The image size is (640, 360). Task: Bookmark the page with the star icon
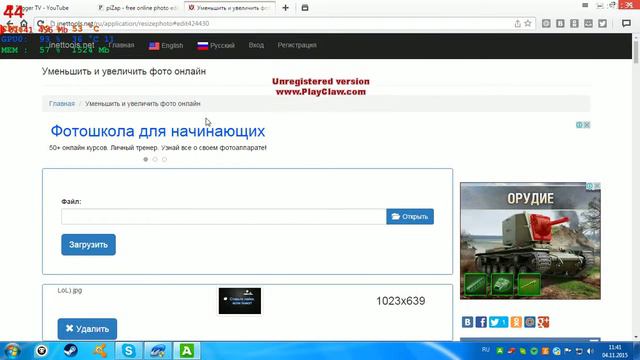pyautogui.click(x=528, y=23)
